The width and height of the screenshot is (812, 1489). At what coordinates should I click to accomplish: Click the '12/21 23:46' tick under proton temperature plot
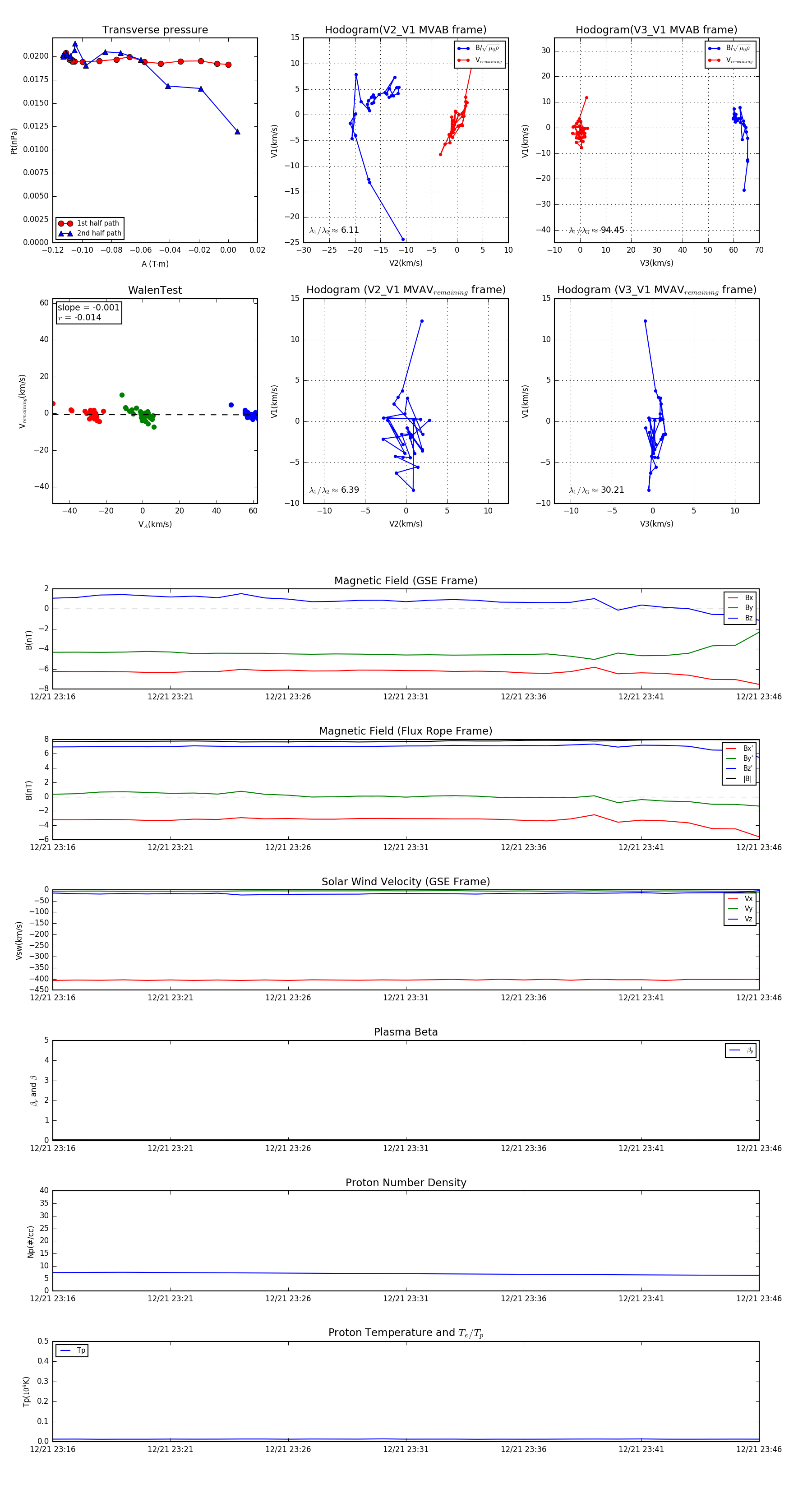pyautogui.click(x=759, y=1449)
